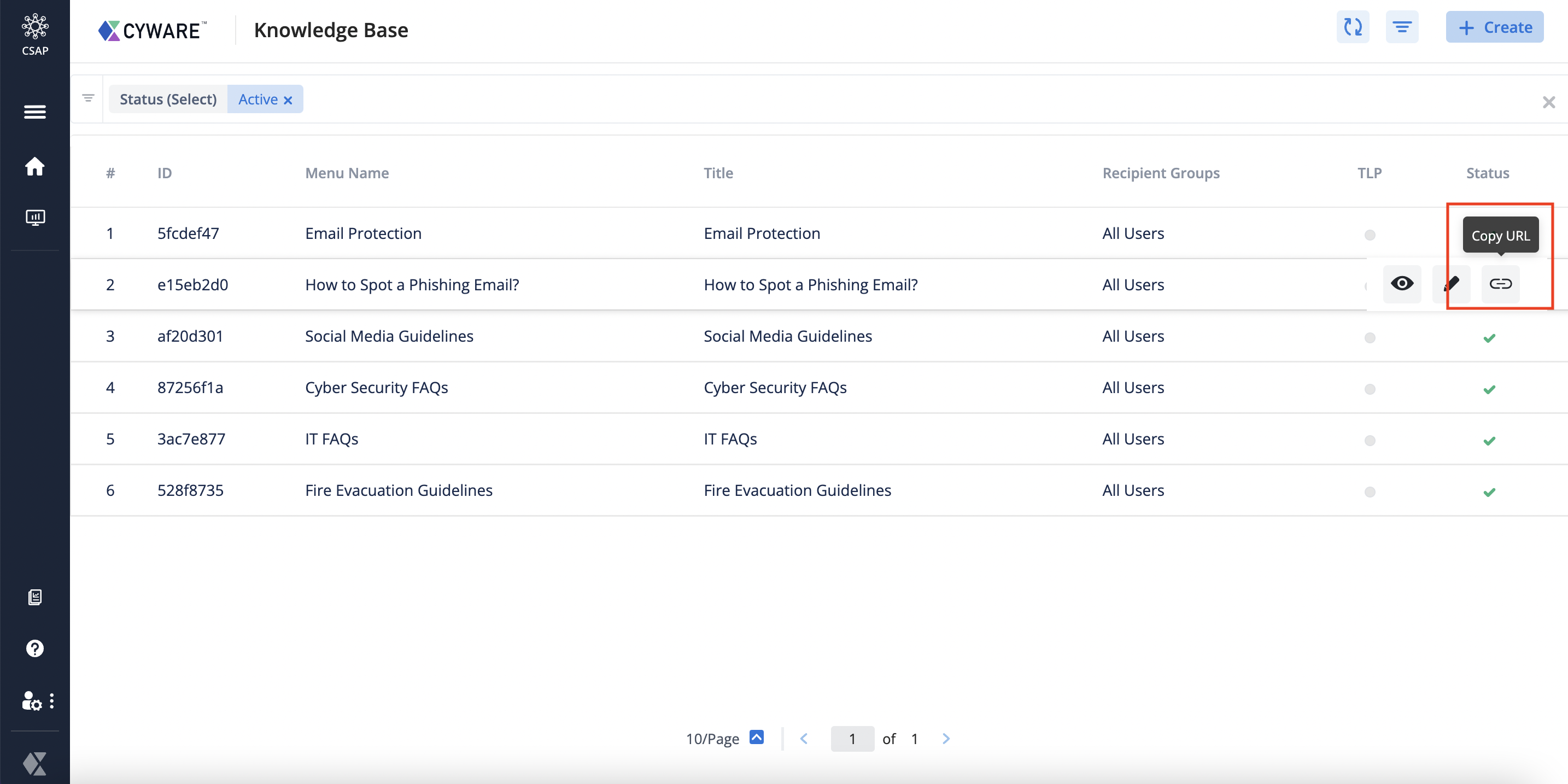Open the dashboard monitor icon in sidebar
This screenshot has width=1568, height=784.
pos(34,217)
